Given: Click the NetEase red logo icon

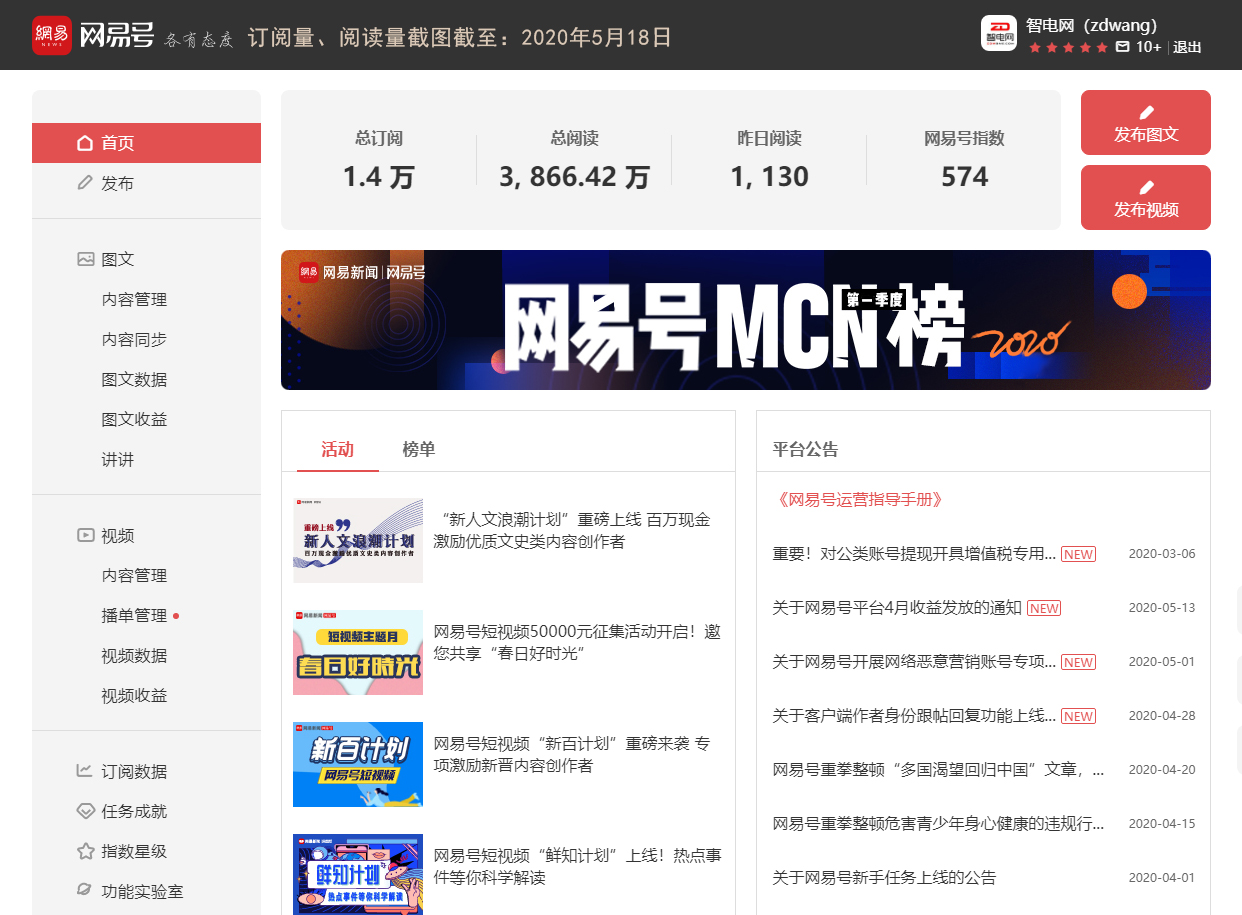Looking at the screenshot, I should [52, 35].
